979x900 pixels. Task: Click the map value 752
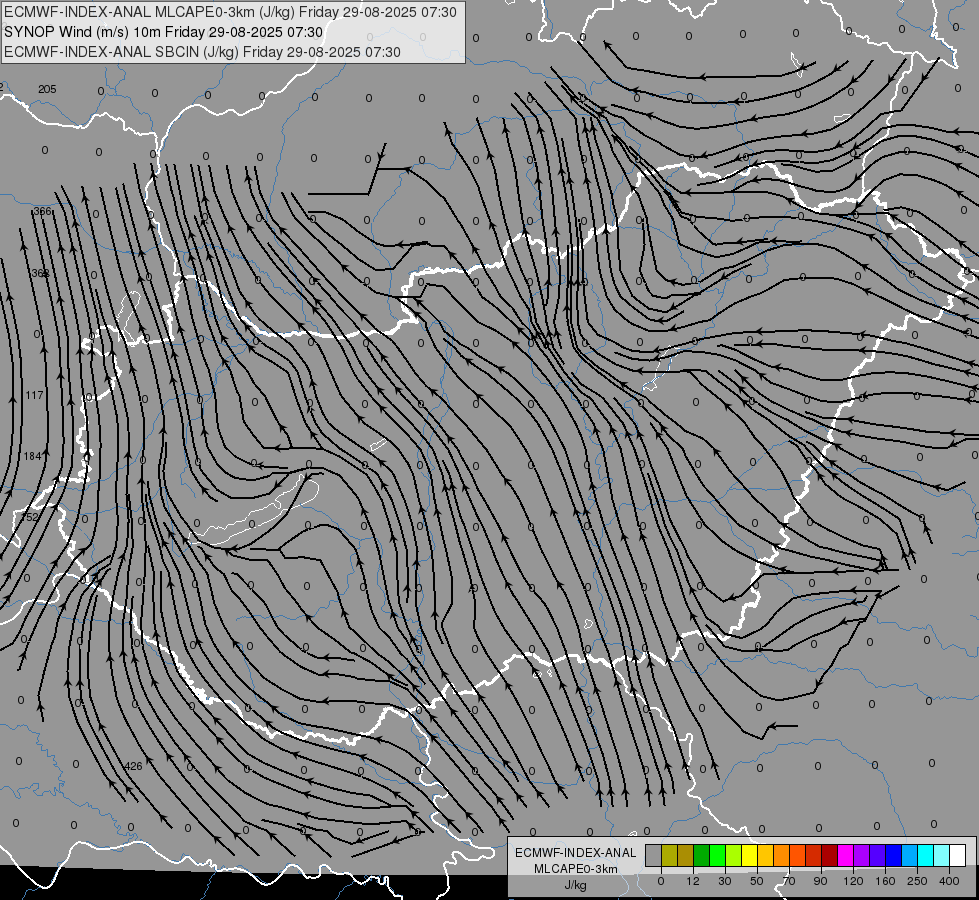30,517
